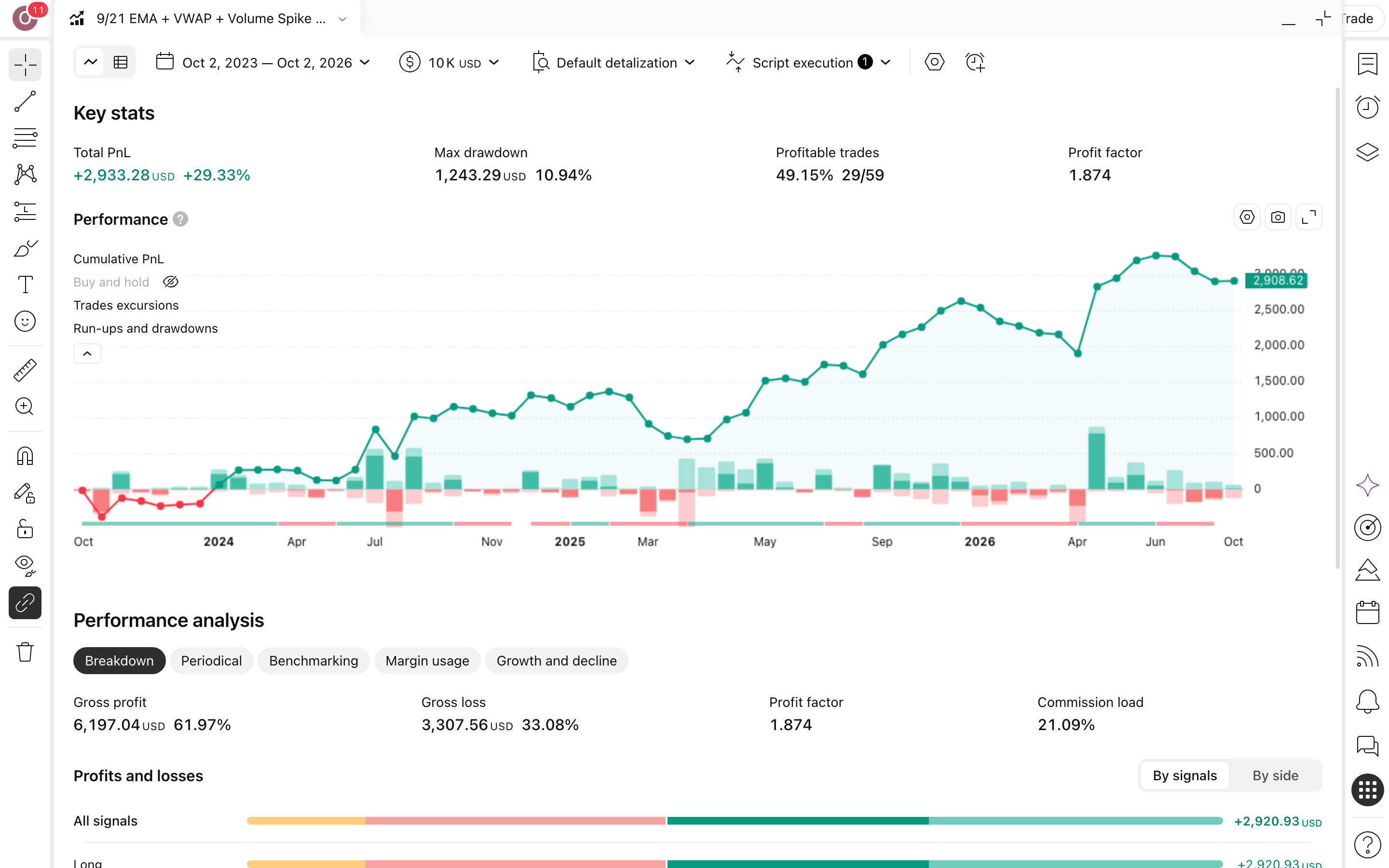Take a snapshot of Performance chart

[x=1278, y=217]
